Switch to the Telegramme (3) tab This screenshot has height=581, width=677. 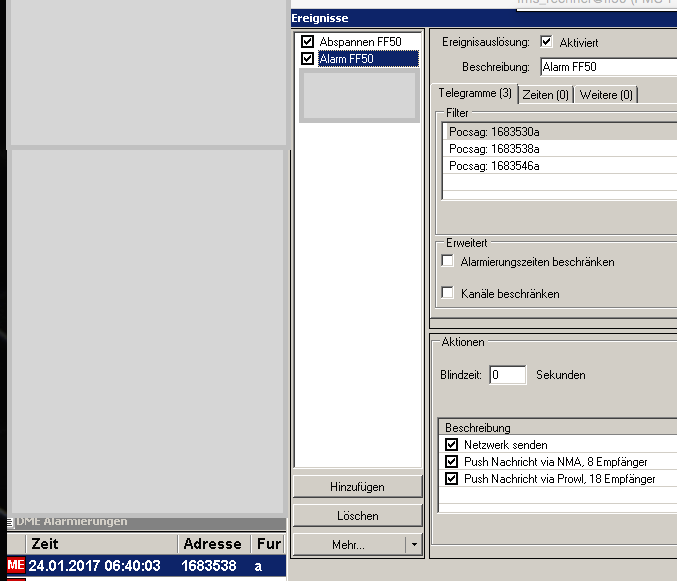tap(475, 93)
